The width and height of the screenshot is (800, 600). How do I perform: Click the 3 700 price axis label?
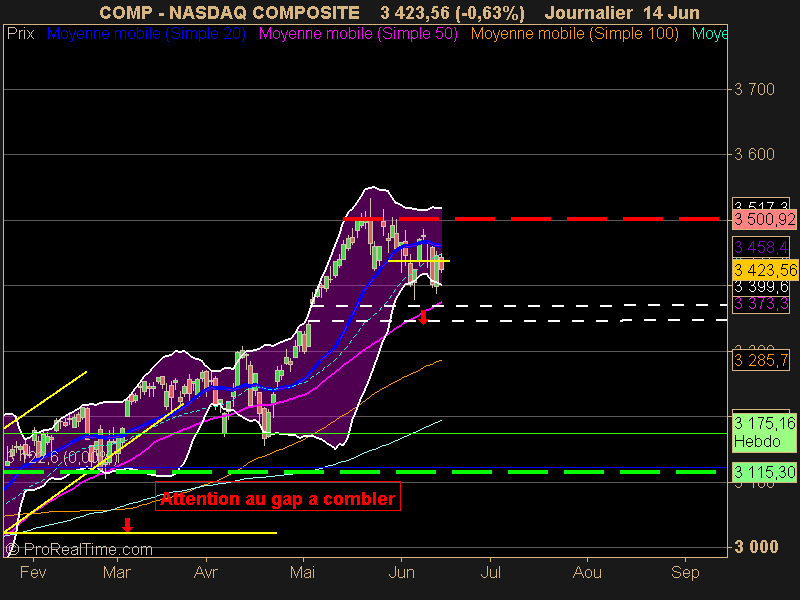(x=754, y=90)
